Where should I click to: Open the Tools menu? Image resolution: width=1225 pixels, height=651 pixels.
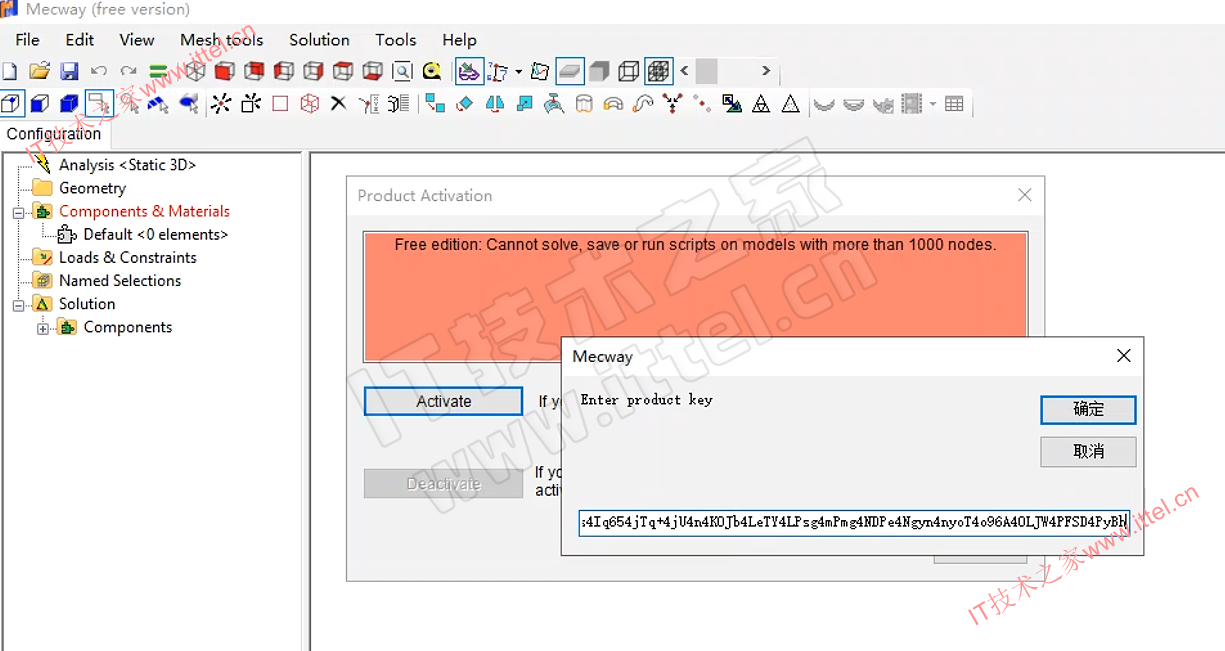396,40
